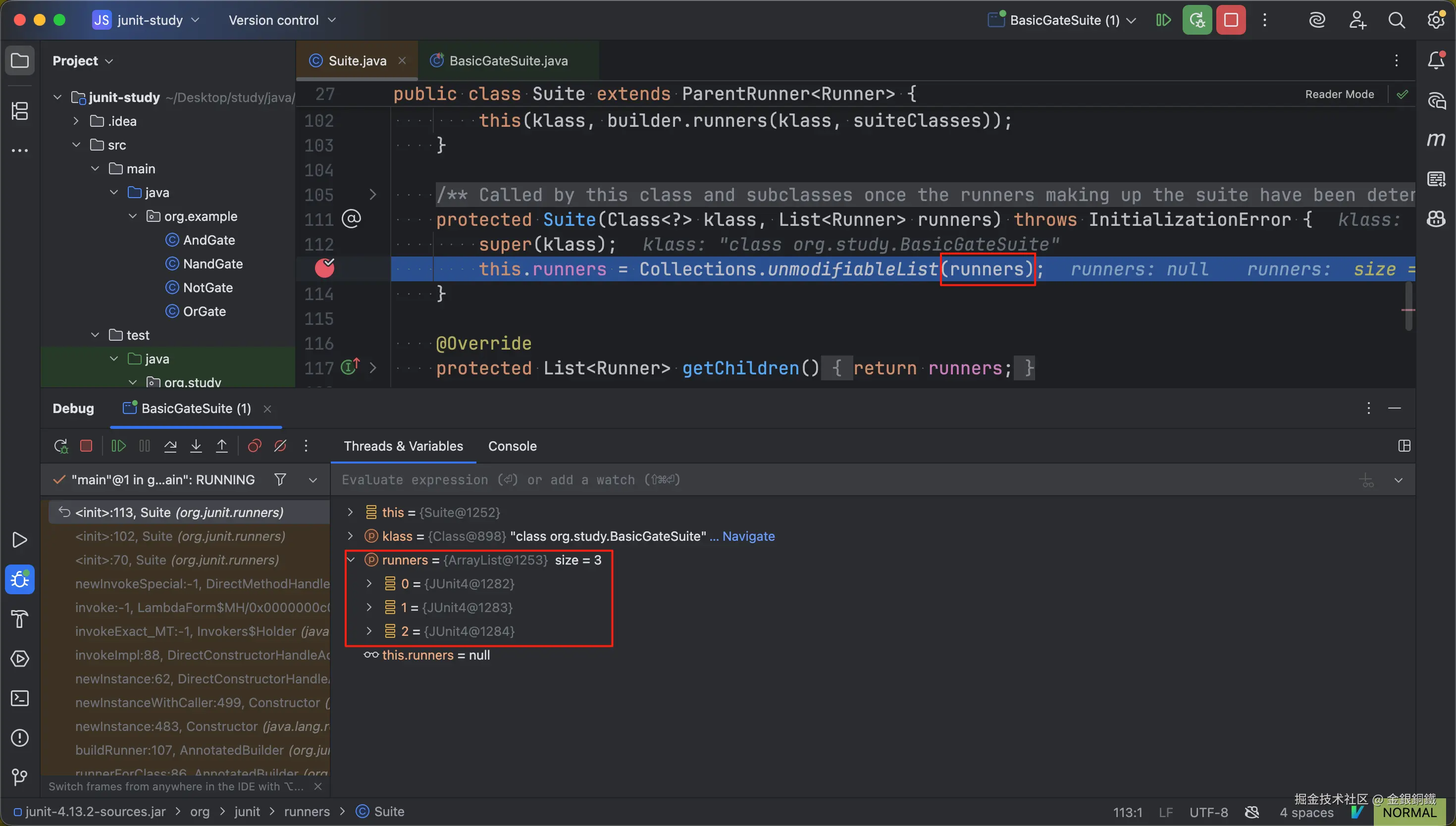The height and width of the screenshot is (826, 1456).
Task: Open View Breakpoints dialog icon
Action: click(254, 446)
